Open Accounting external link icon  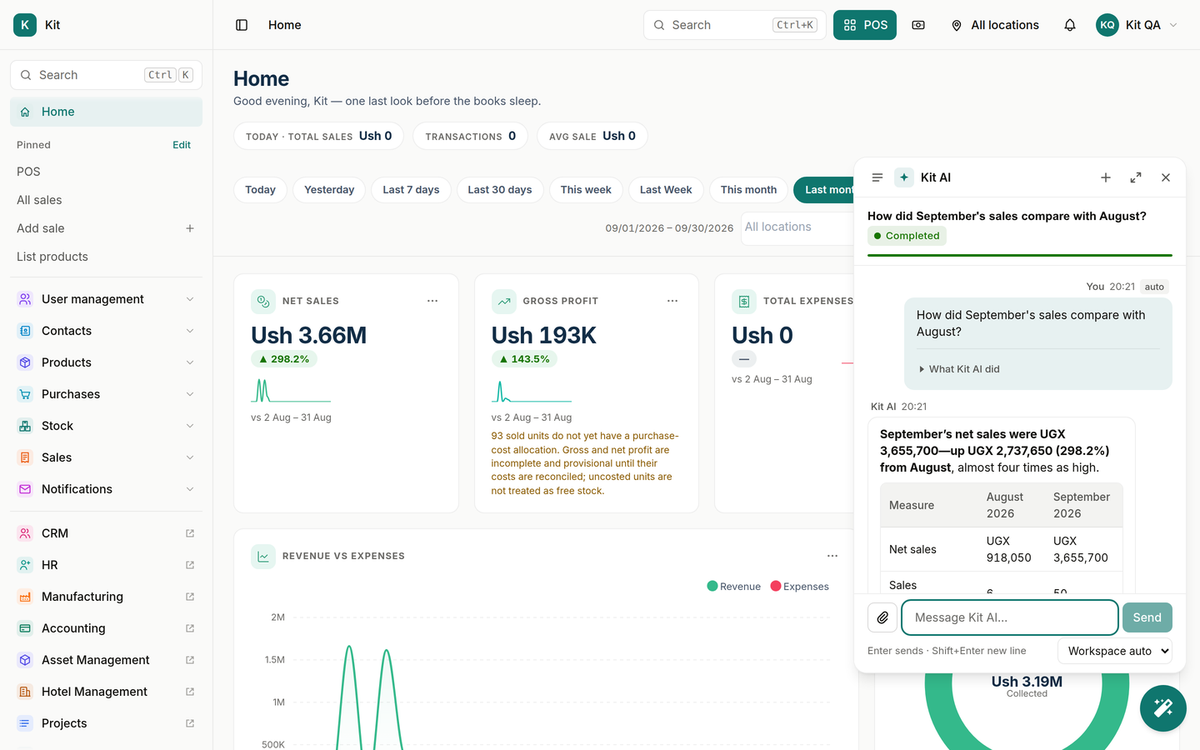(x=190, y=628)
